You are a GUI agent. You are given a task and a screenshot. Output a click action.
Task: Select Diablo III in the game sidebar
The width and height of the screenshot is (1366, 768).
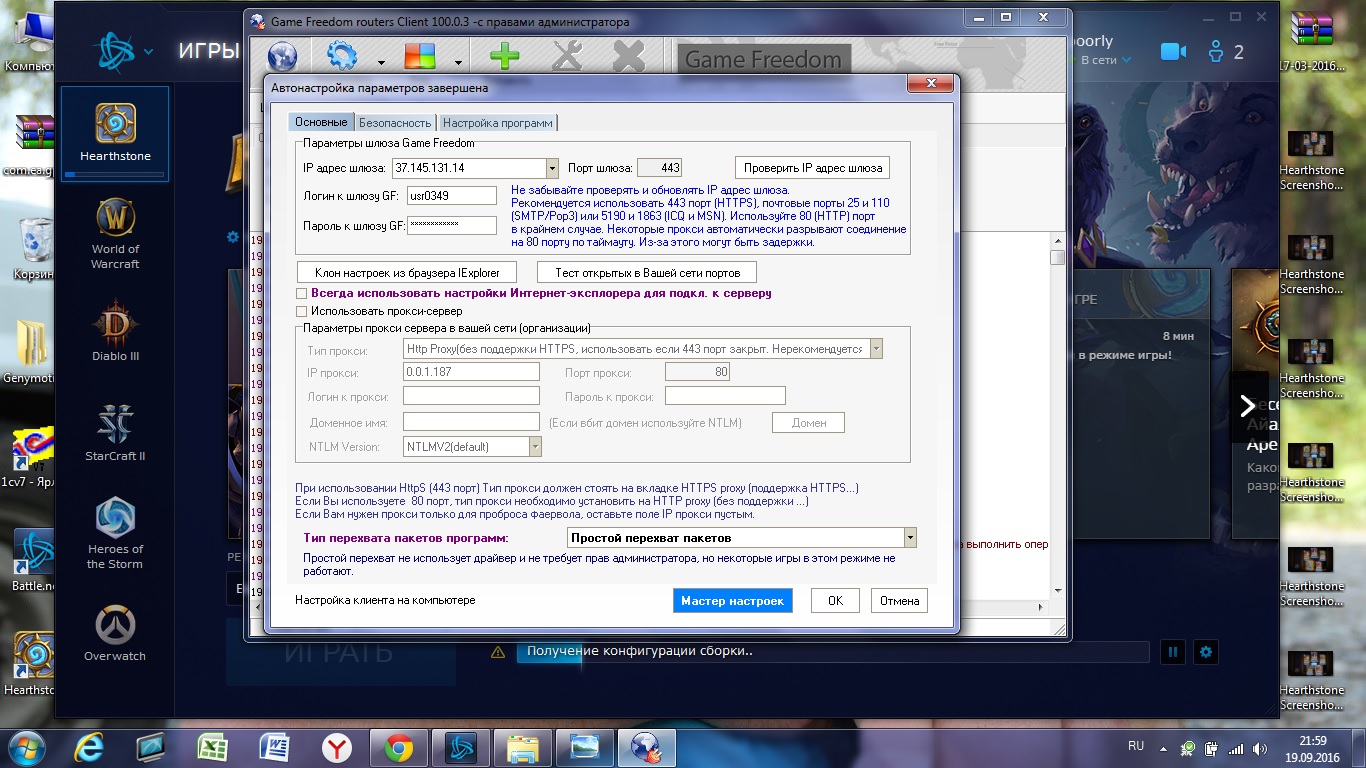click(x=115, y=332)
